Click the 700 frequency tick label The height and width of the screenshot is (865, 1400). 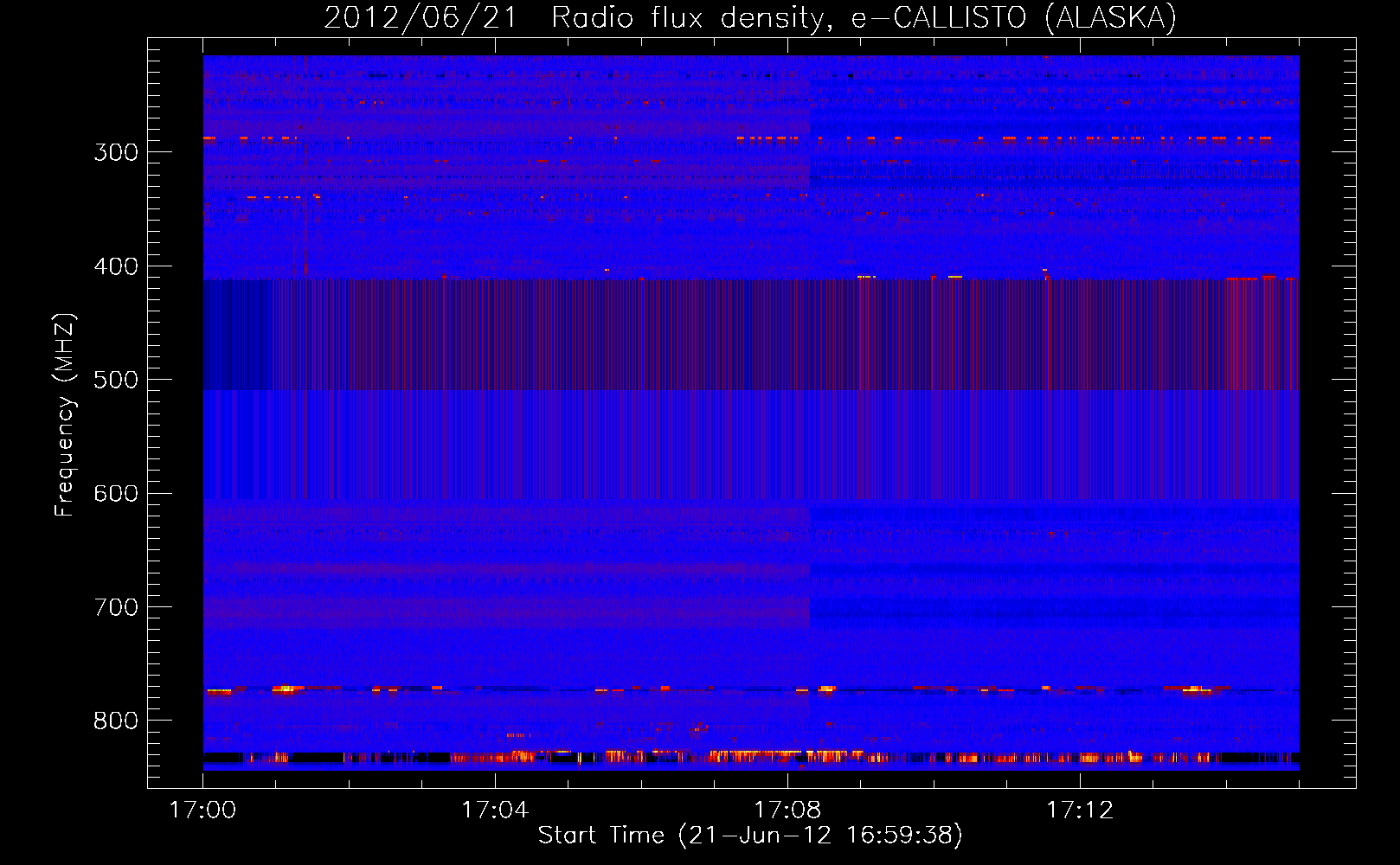pyautogui.click(x=116, y=607)
